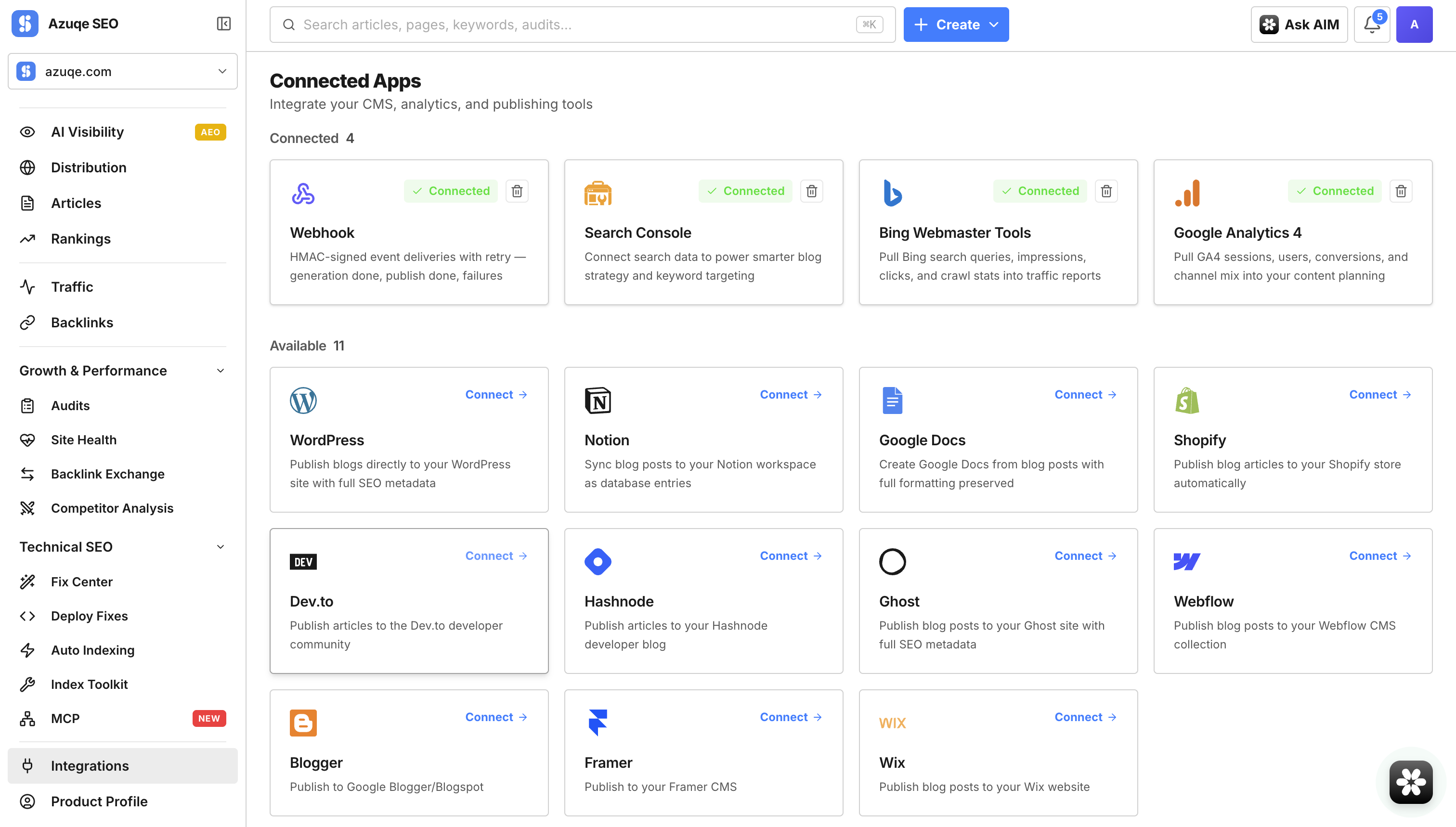Click the Bing logo icon
Screen dimensions: 1456x827
click(893, 194)
